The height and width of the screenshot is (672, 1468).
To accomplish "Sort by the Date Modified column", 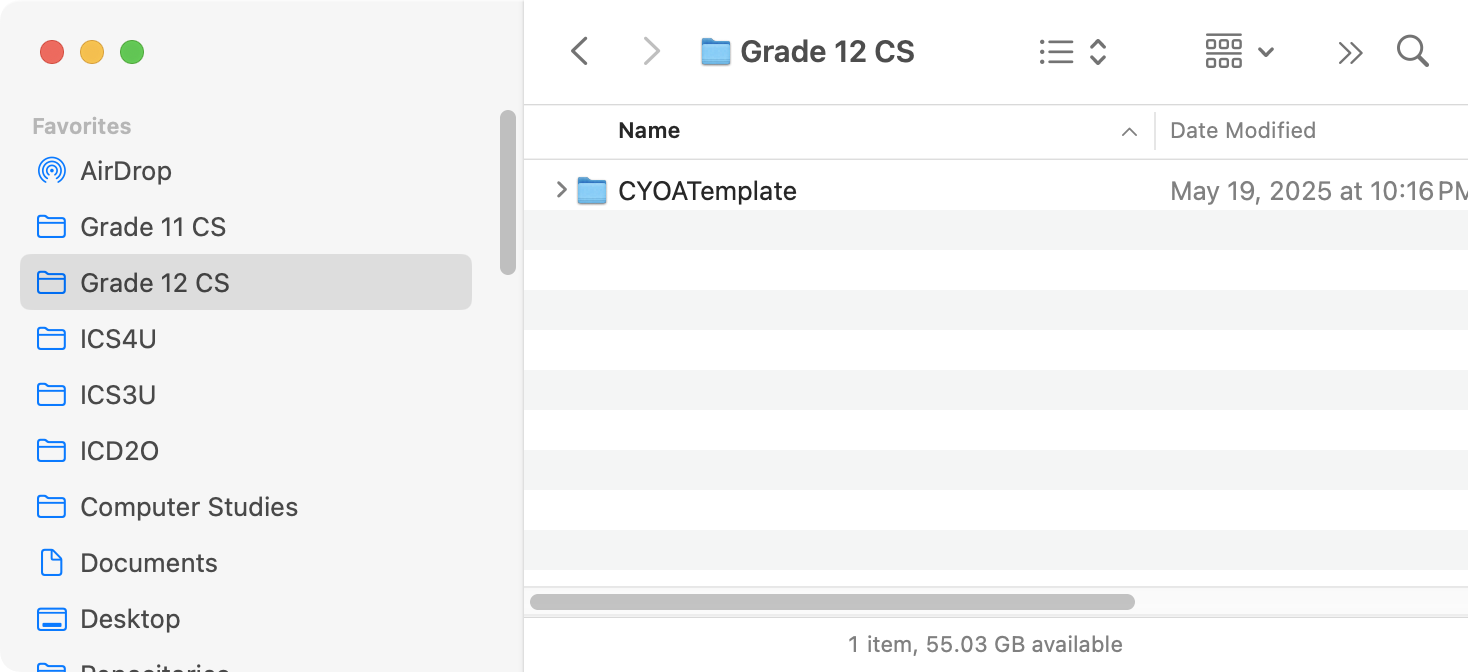I will click(1243, 131).
